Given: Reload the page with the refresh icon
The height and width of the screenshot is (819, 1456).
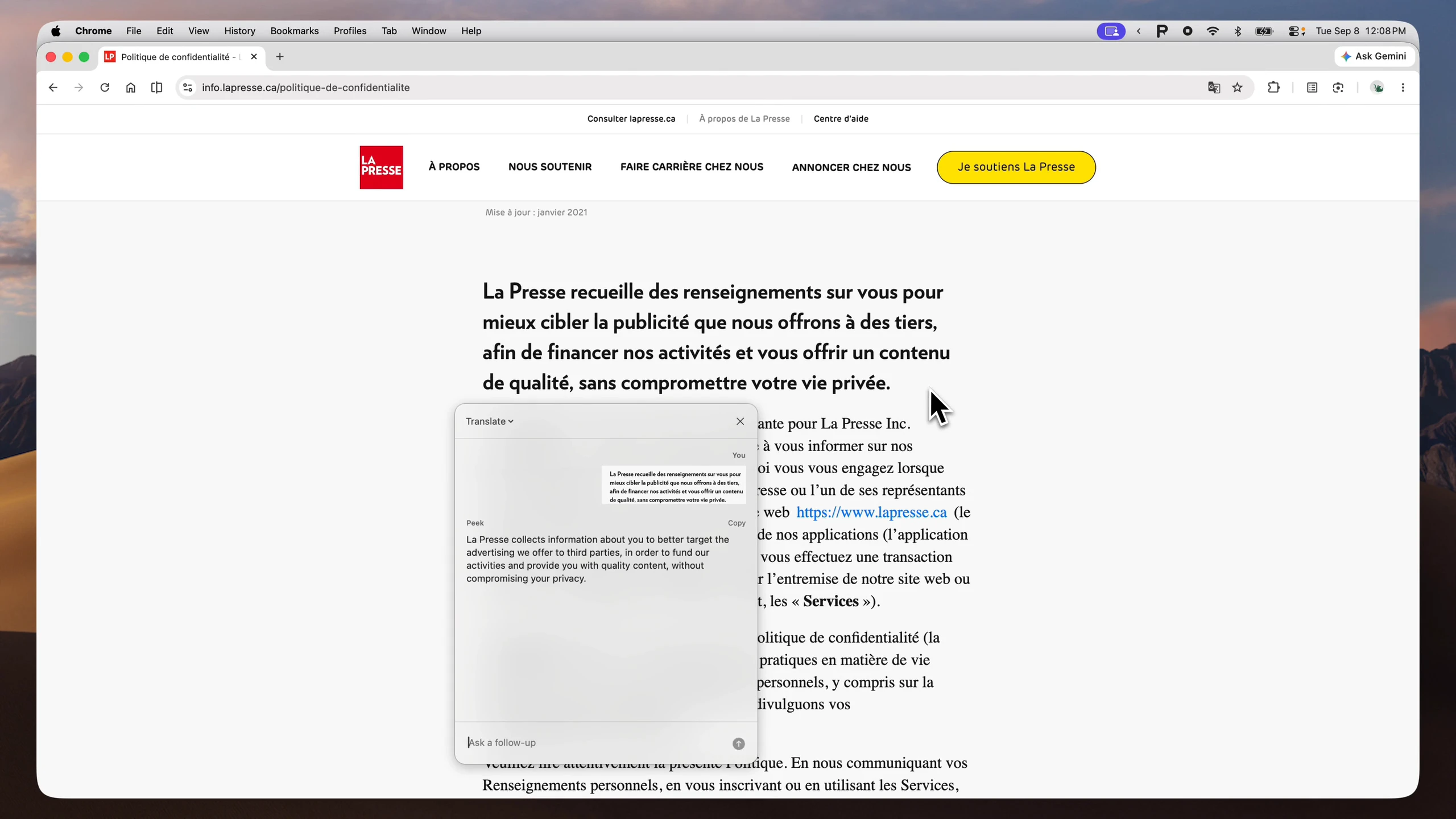Looking at the screenshot, I should 105,88.
